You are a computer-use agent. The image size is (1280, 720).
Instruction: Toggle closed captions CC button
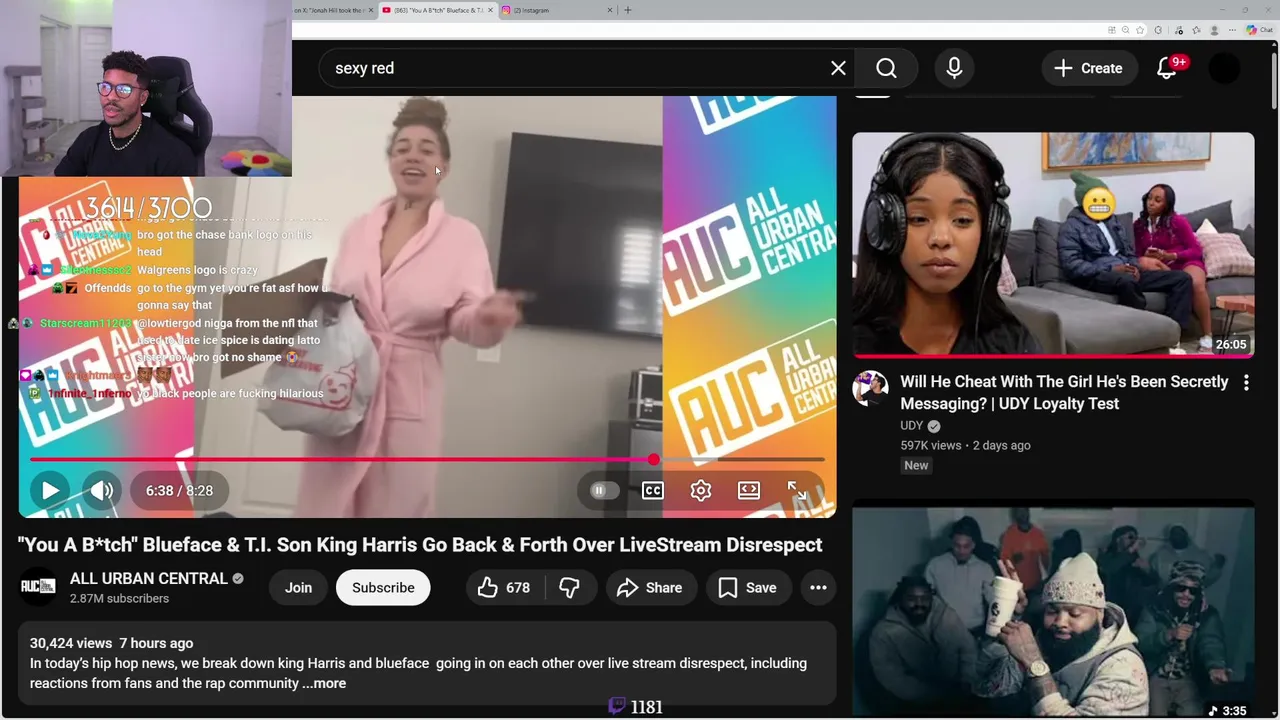click(x=653, y=491)
